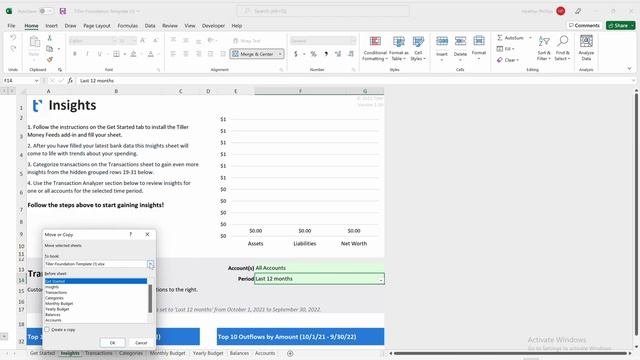640x360 pixels.
Task: Open the Number Format dropdown
Action: click(x=353, y=41)
